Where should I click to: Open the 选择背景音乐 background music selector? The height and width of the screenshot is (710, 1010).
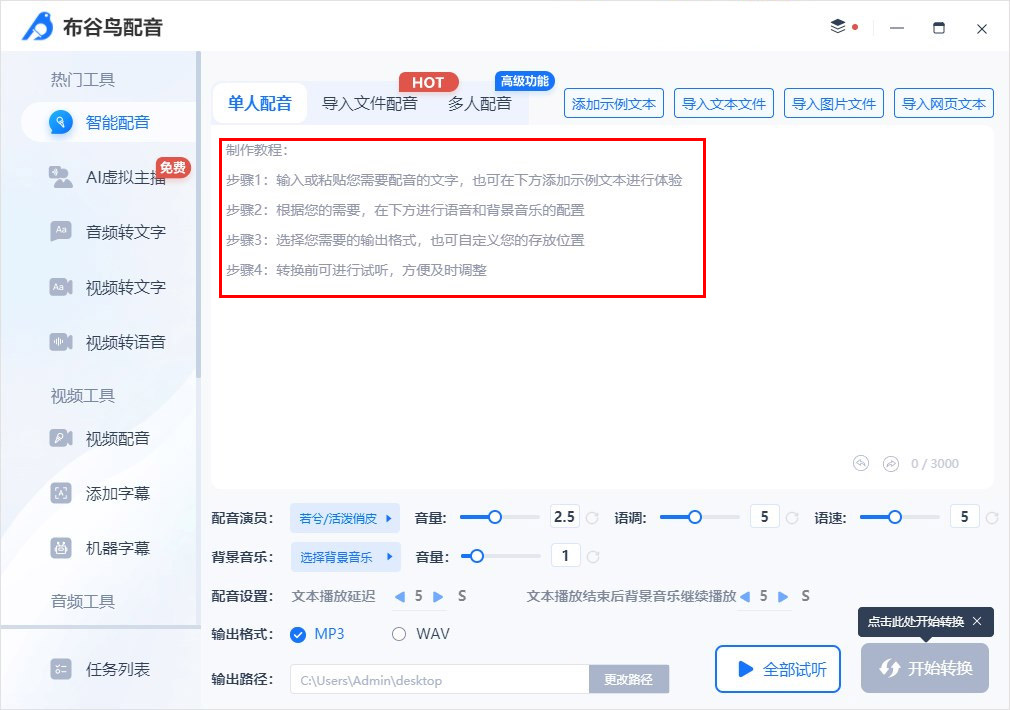pos(346,556)
